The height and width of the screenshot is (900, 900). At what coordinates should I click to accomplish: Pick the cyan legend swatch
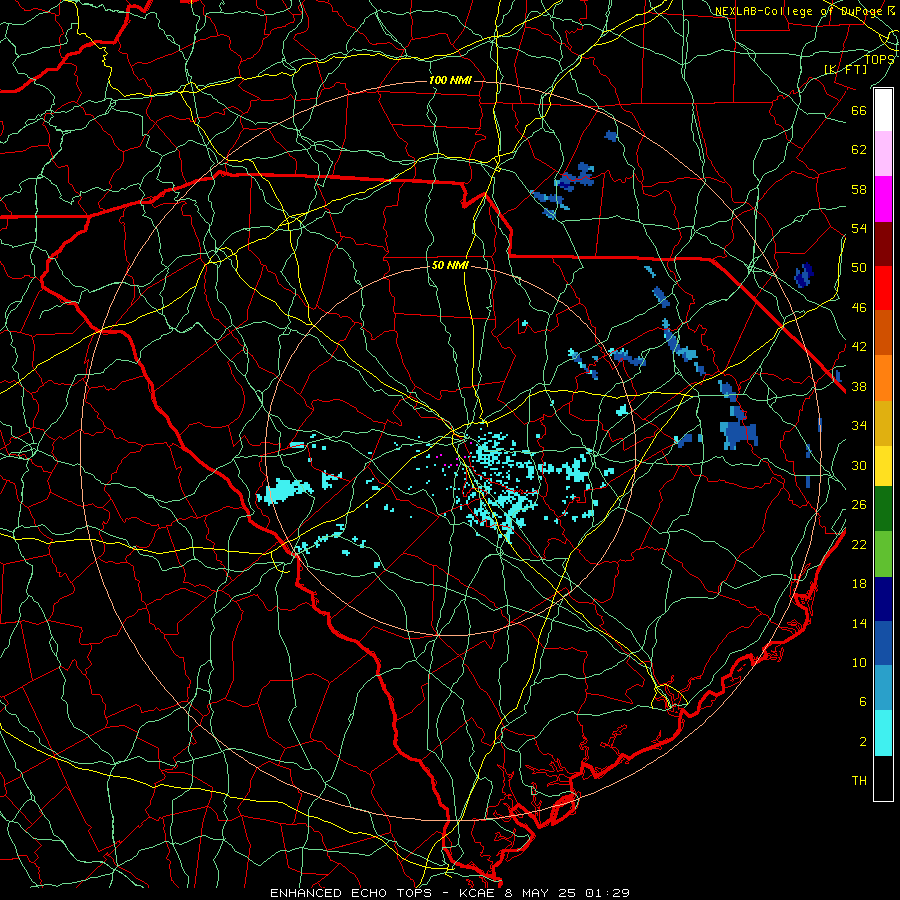tap(883, 733)
